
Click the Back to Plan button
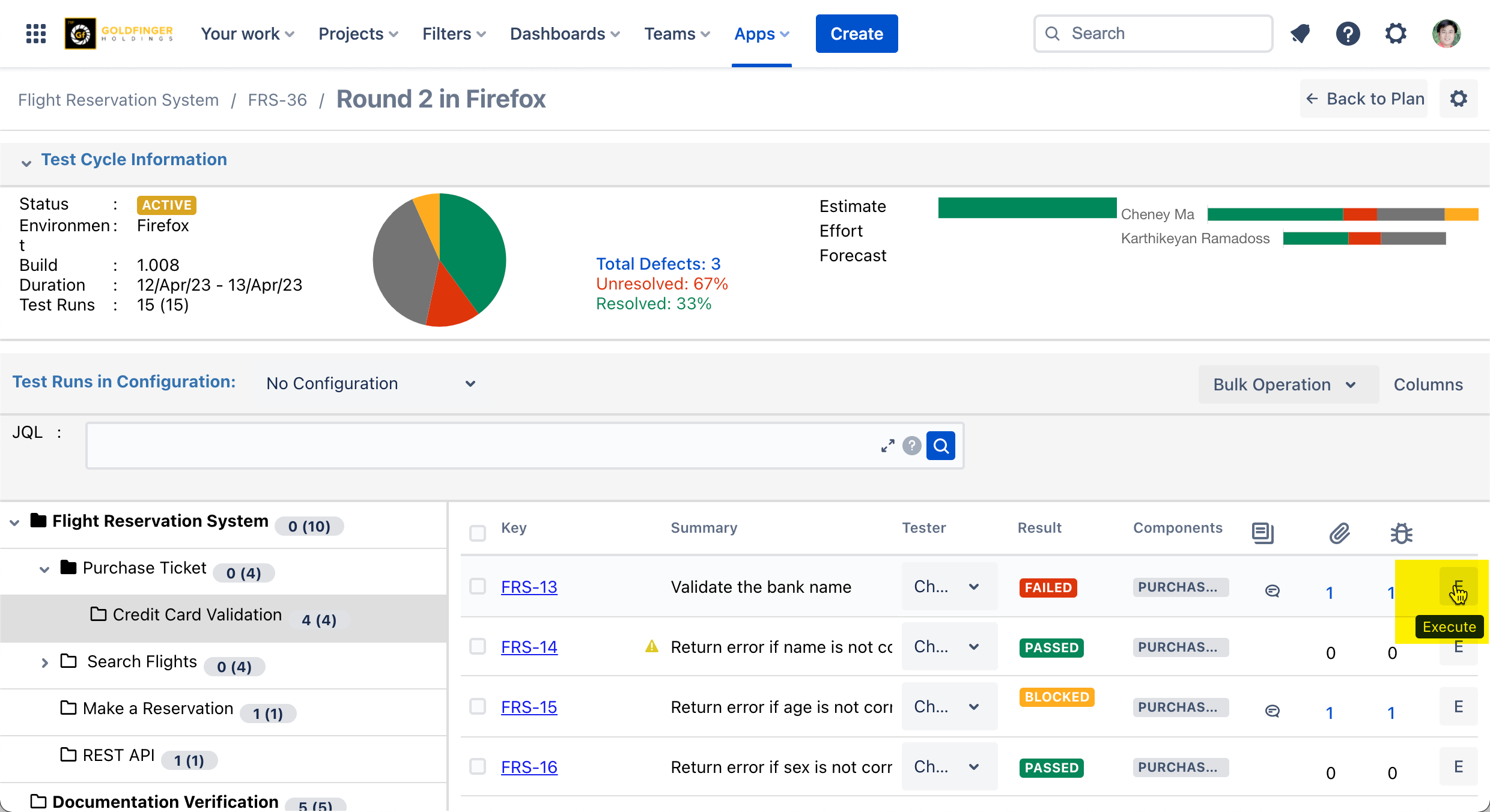(1364, 98)
